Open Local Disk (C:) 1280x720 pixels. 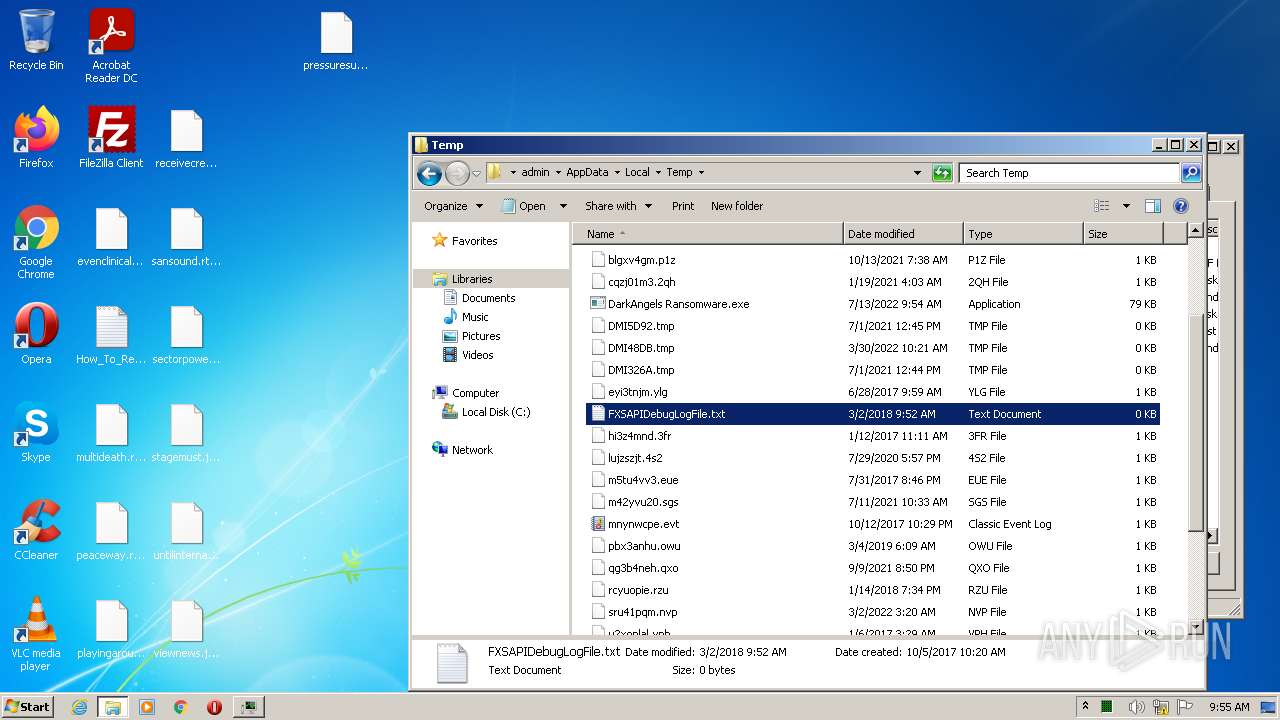coord(495,412)
